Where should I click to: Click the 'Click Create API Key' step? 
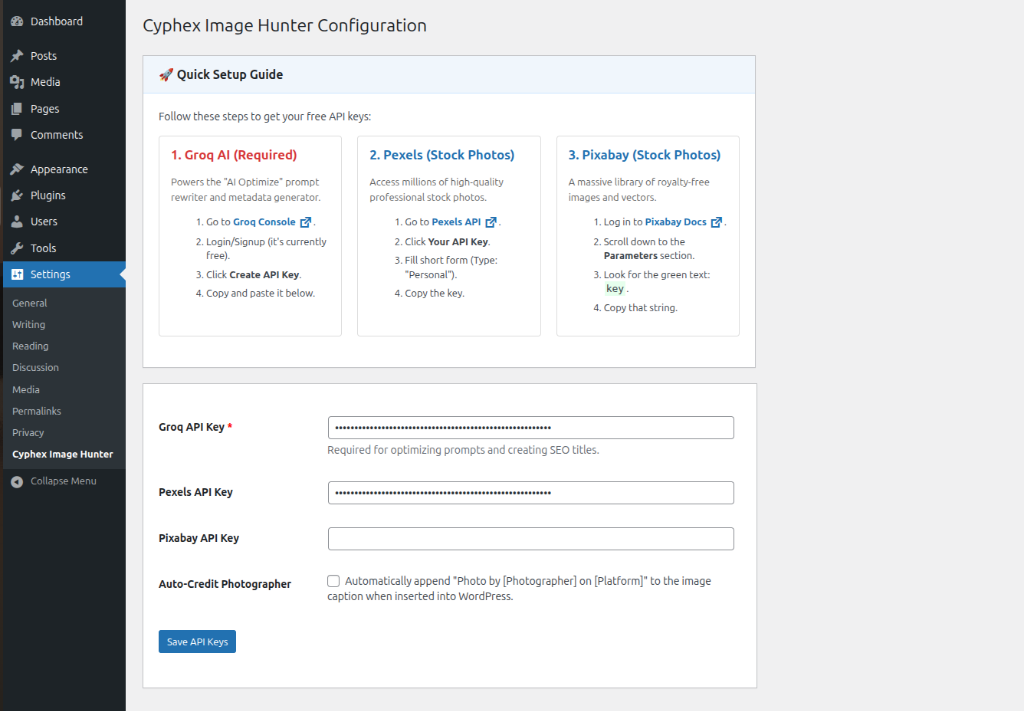point(253,275)
